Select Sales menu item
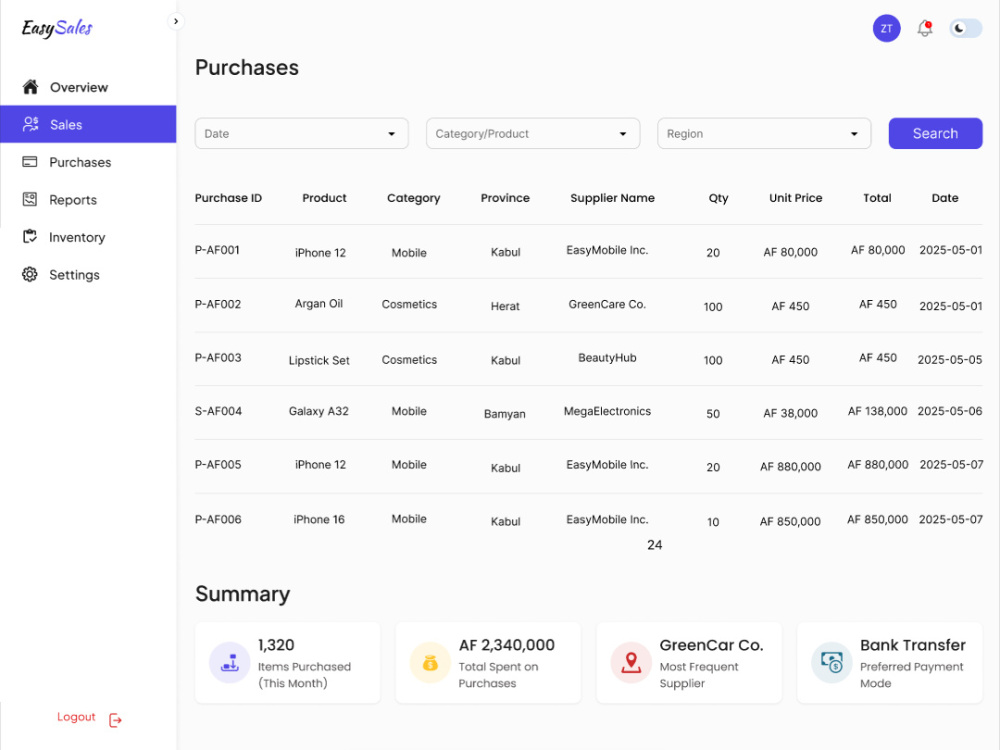This screenshot has width=1000, height=750. coord(88,124)
